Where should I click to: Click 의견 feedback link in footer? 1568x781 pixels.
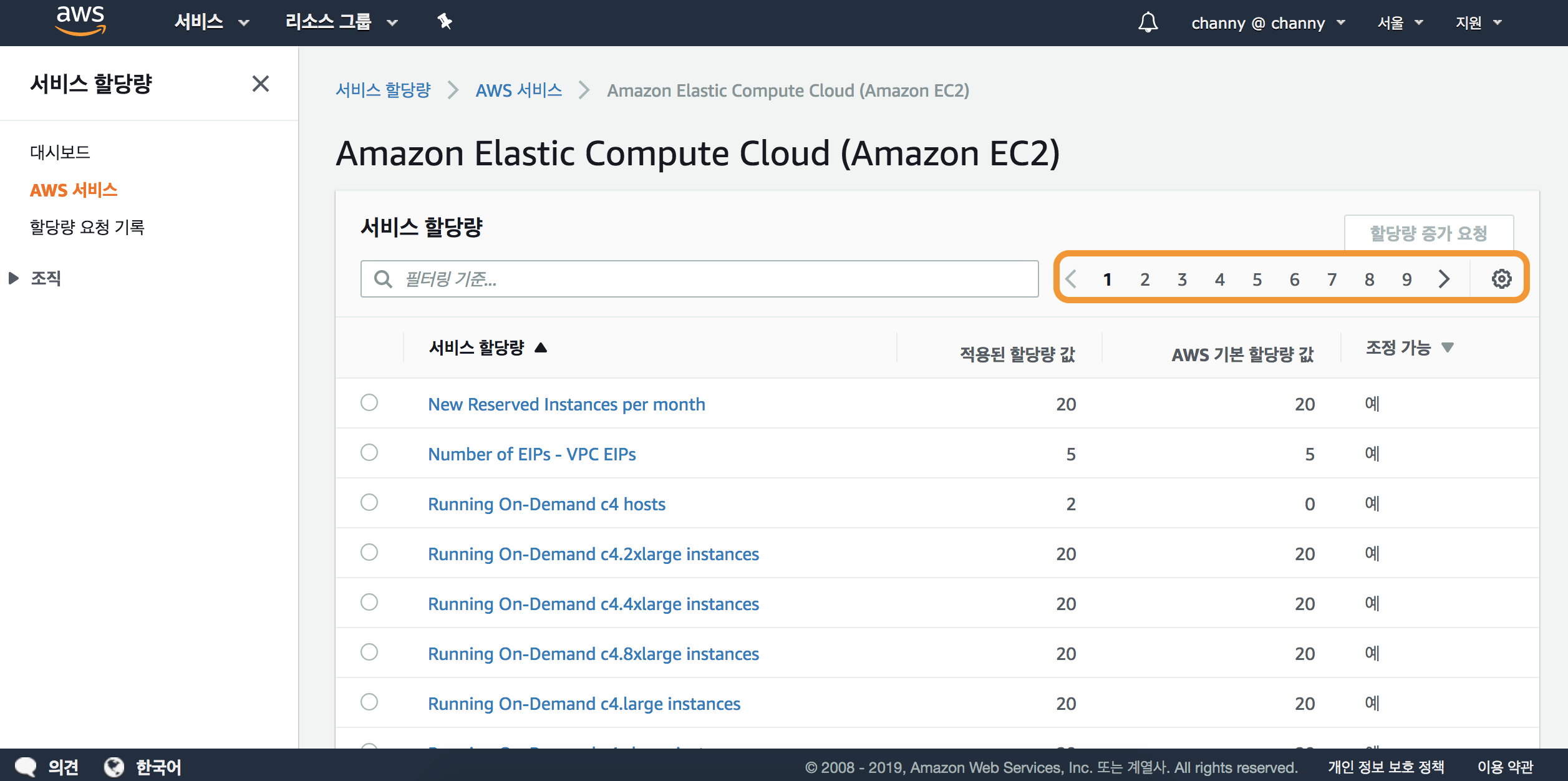[x=63, y=767]
